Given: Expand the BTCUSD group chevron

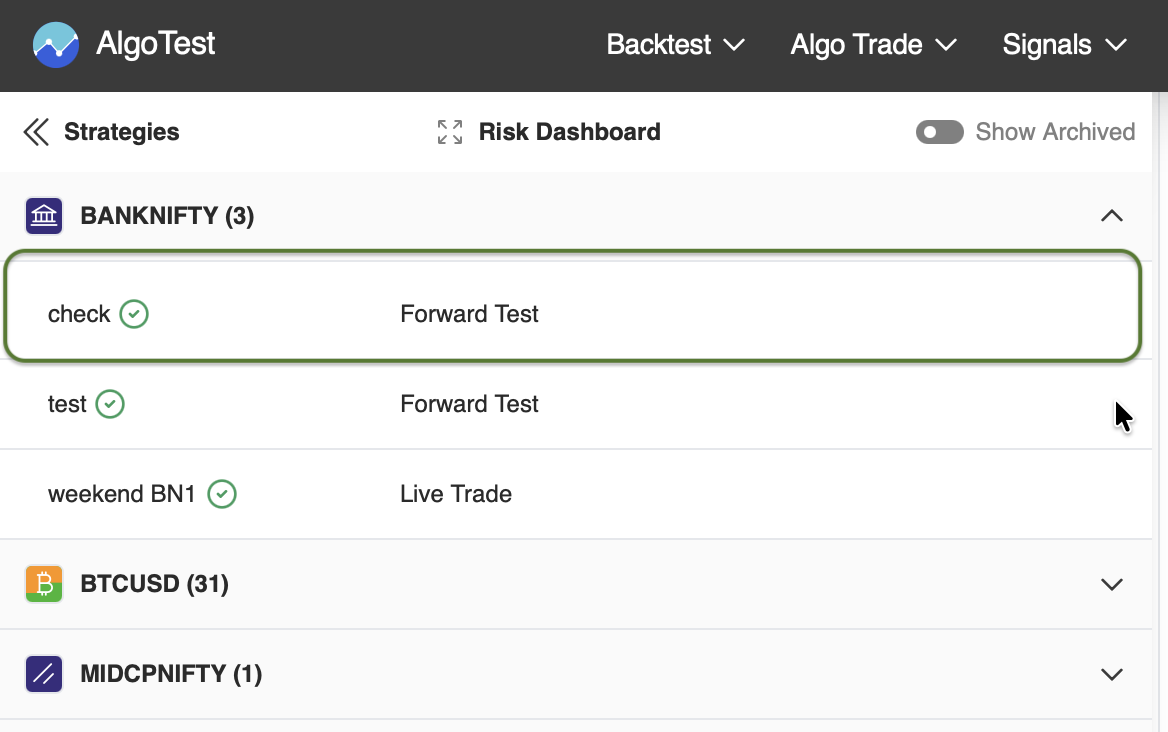Looking at the screenshot, I should [x=1111, y=584].
